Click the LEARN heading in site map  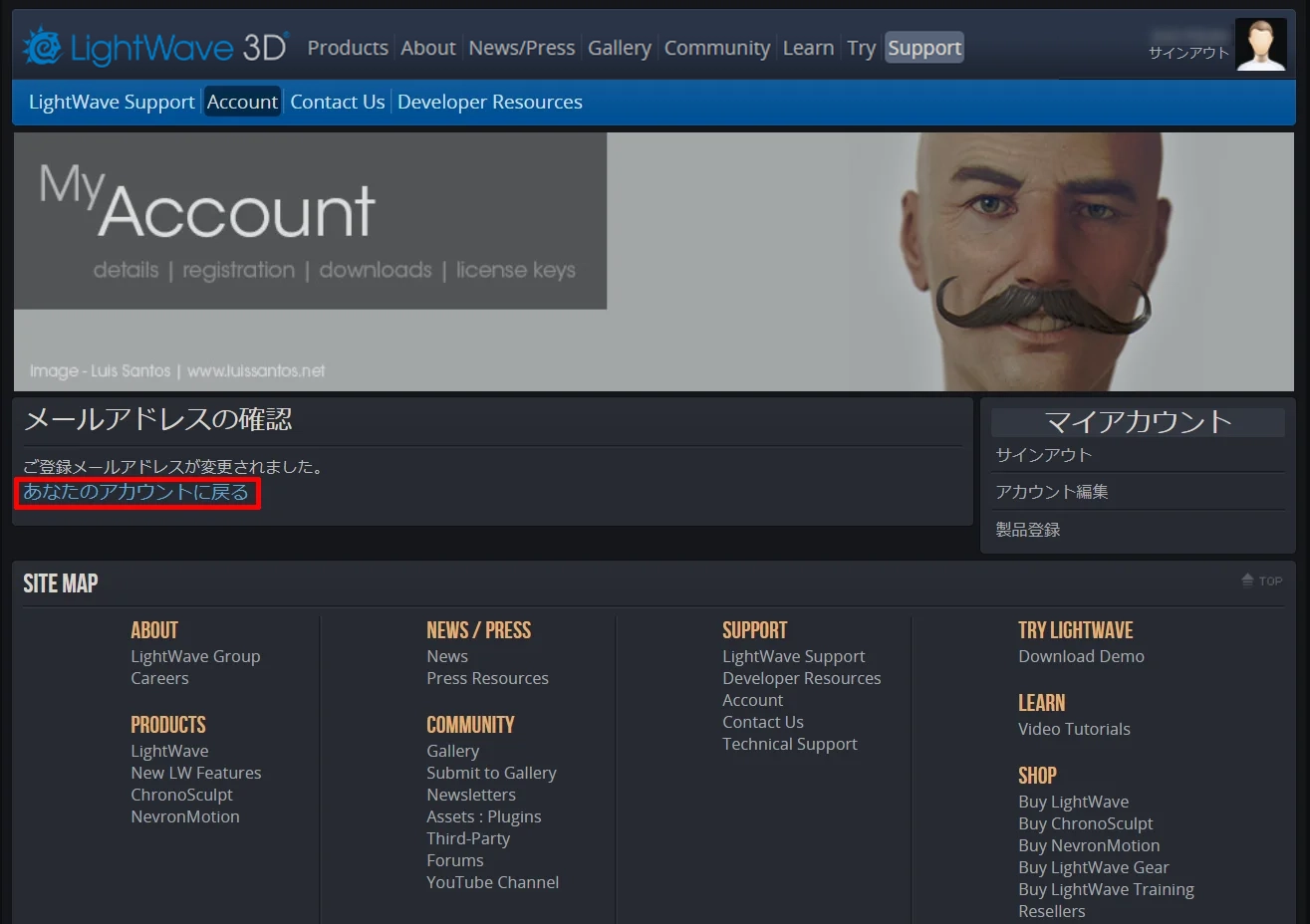coord(1042,703)
